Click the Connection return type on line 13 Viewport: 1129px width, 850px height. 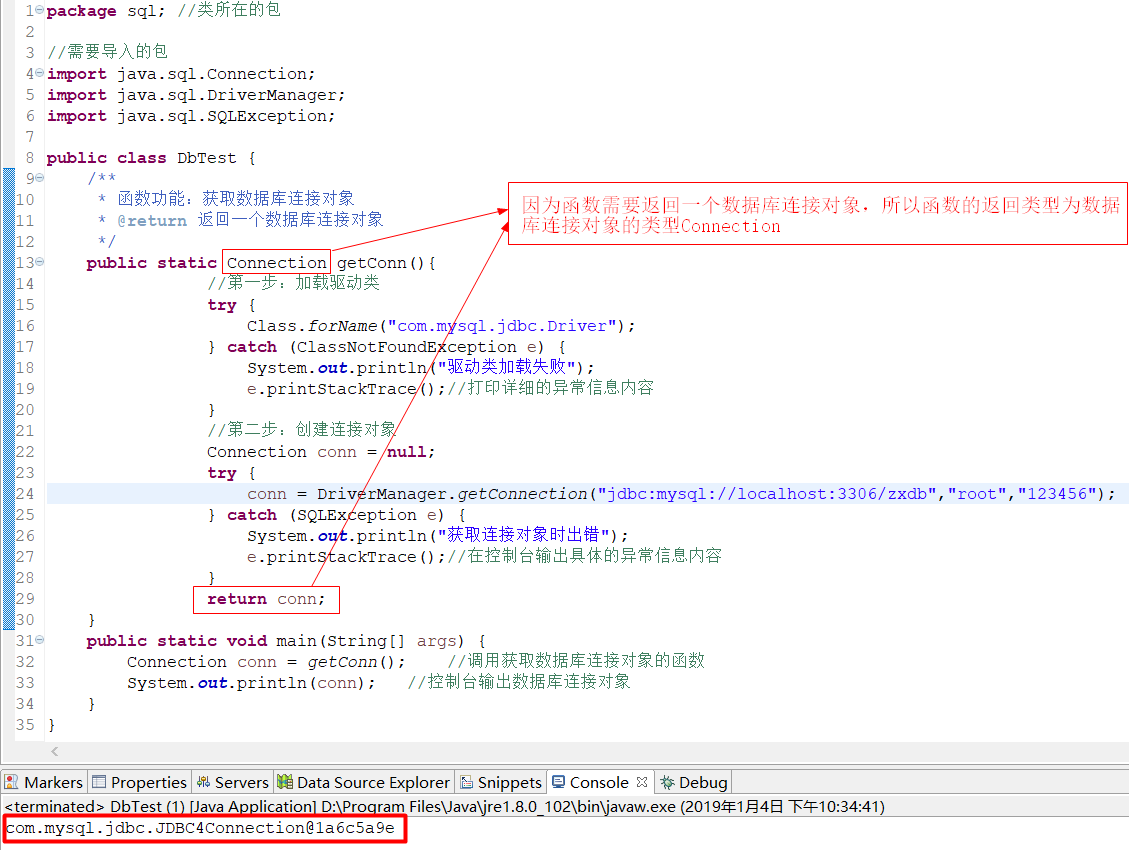click(276, 263)
